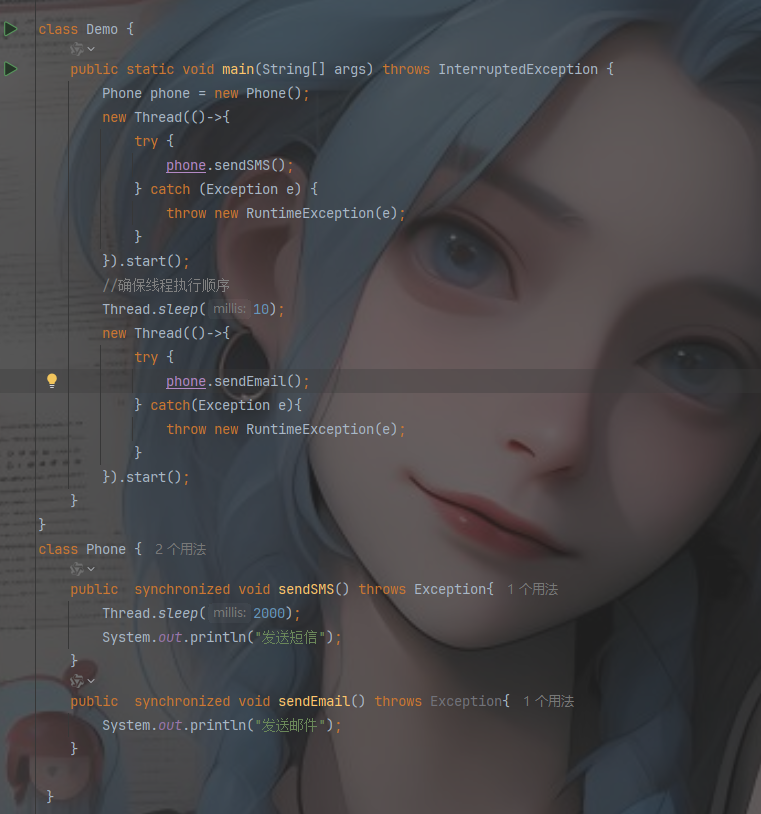The height and width of the screenshot is (814, 761).
Task: Click the inlay icon above the sendSMS method
Action: coord(77,569)
